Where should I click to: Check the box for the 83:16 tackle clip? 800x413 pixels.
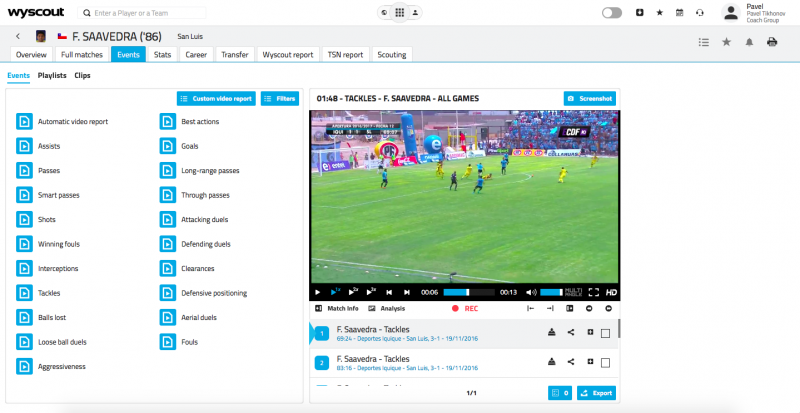[x=606, y=363]
